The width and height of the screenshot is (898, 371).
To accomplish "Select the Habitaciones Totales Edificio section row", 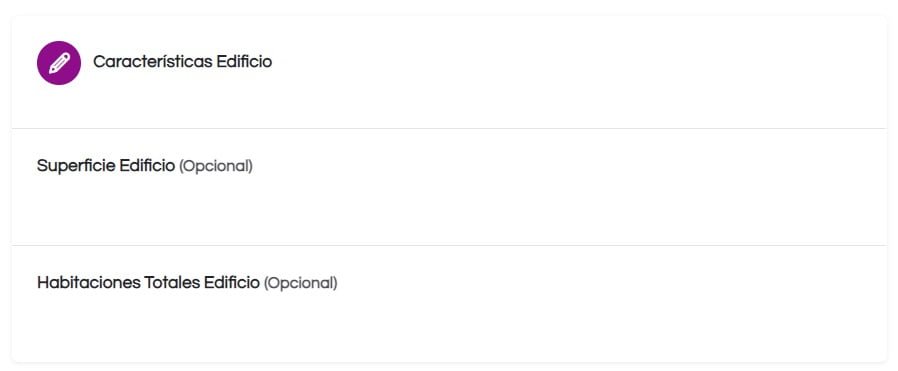I will [449, 304].
